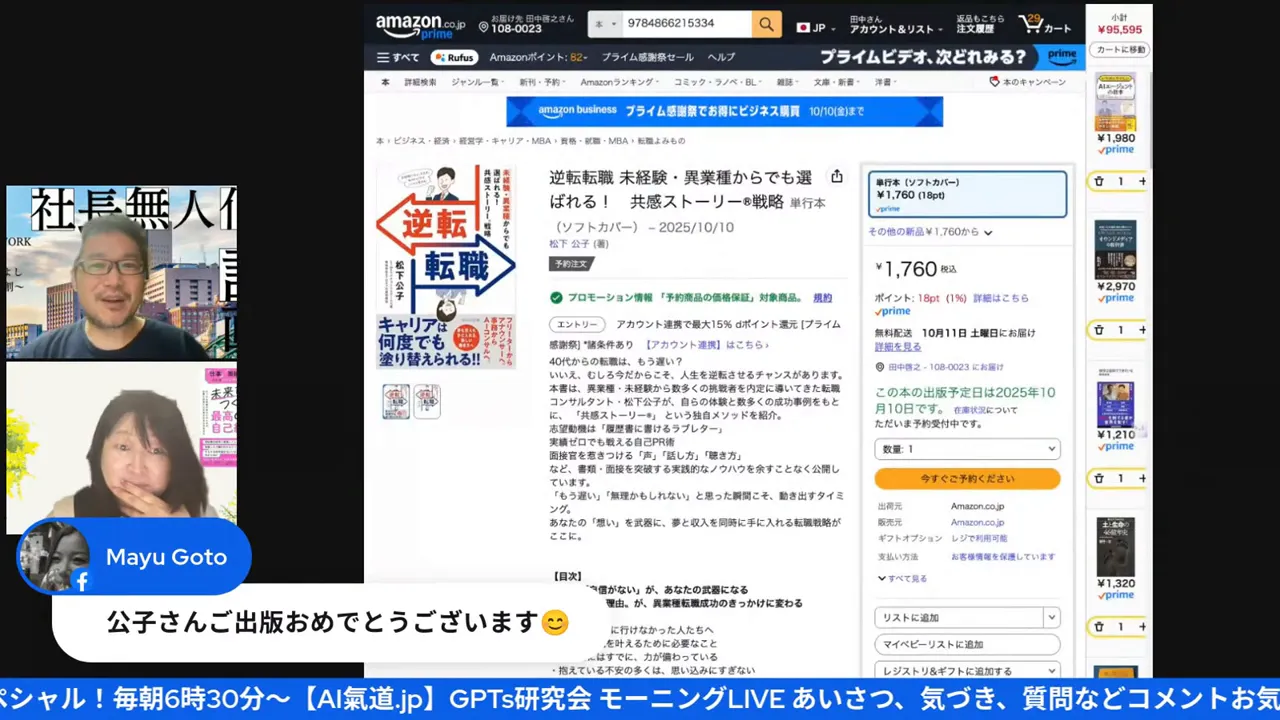This screenshot has width=1280, height=720.
Task: Click the 本のキャンペーン ribbon icon
Action: (x=994, y=82)
